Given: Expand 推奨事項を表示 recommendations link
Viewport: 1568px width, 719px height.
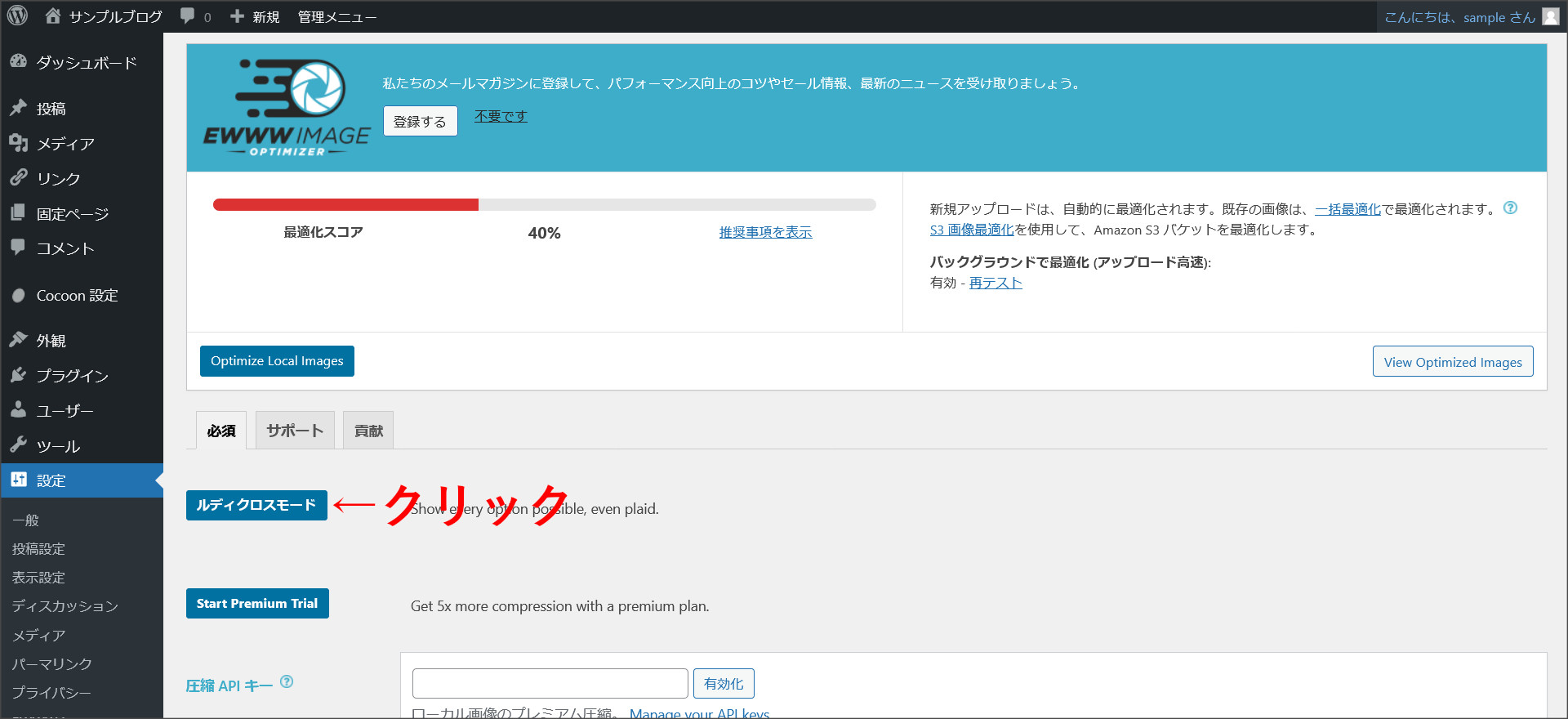Looking at the screenshot, I should pyautogui.click(x=765, y=232).
